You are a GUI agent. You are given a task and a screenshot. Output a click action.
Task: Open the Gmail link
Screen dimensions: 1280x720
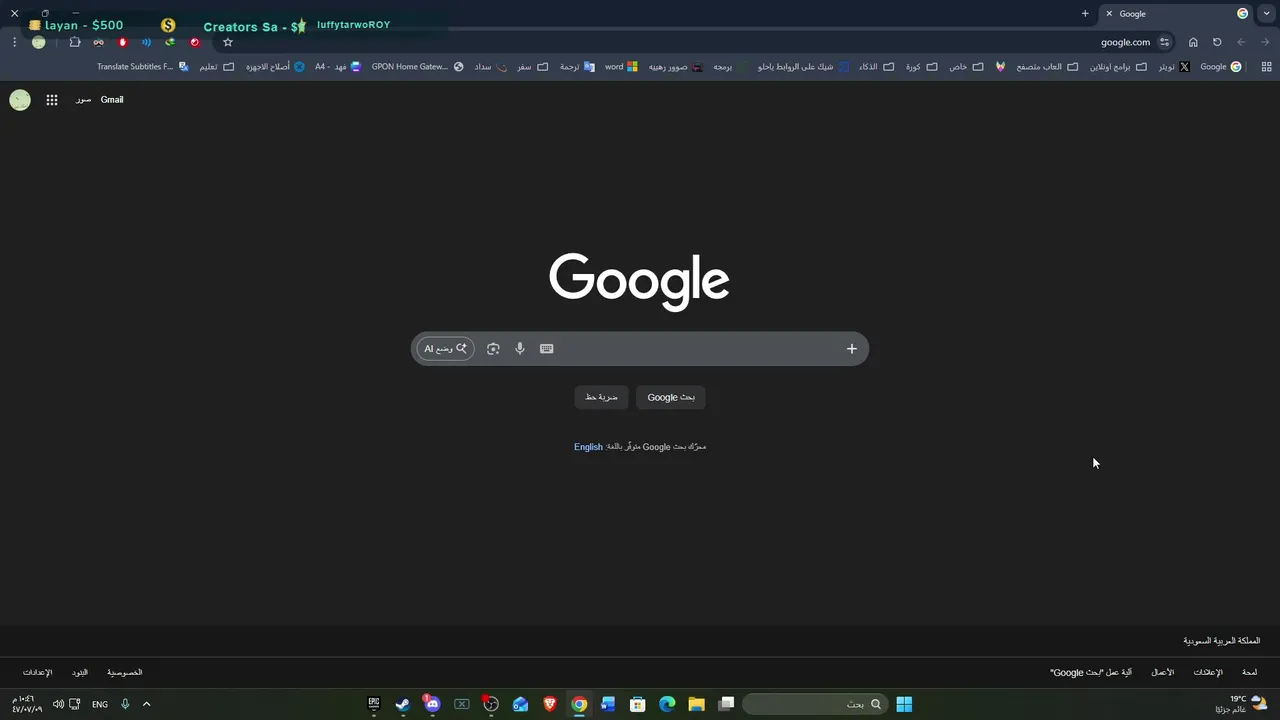click(x=112, y=100)
